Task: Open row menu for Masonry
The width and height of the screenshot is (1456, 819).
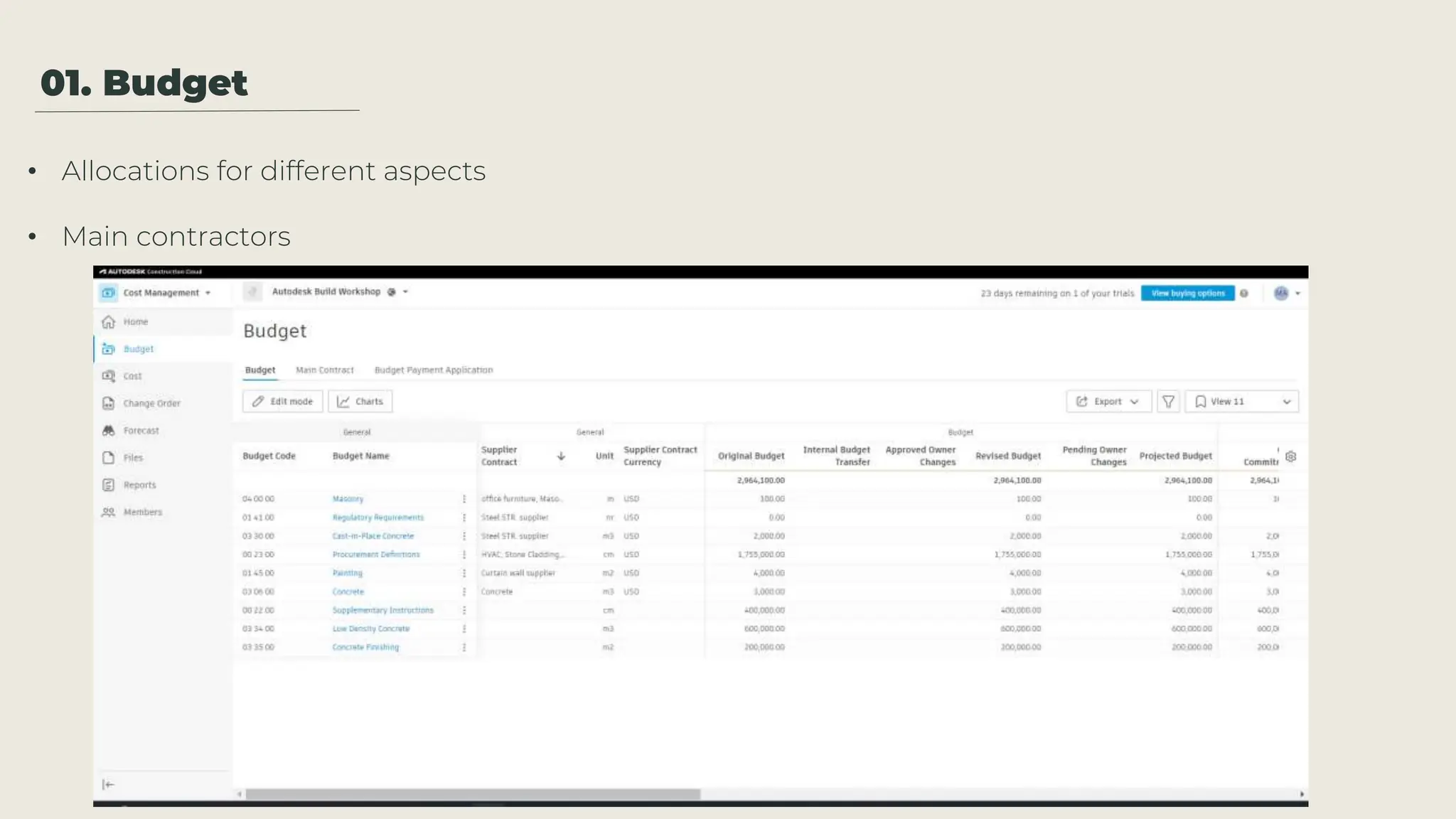Action: coord(464,499)
